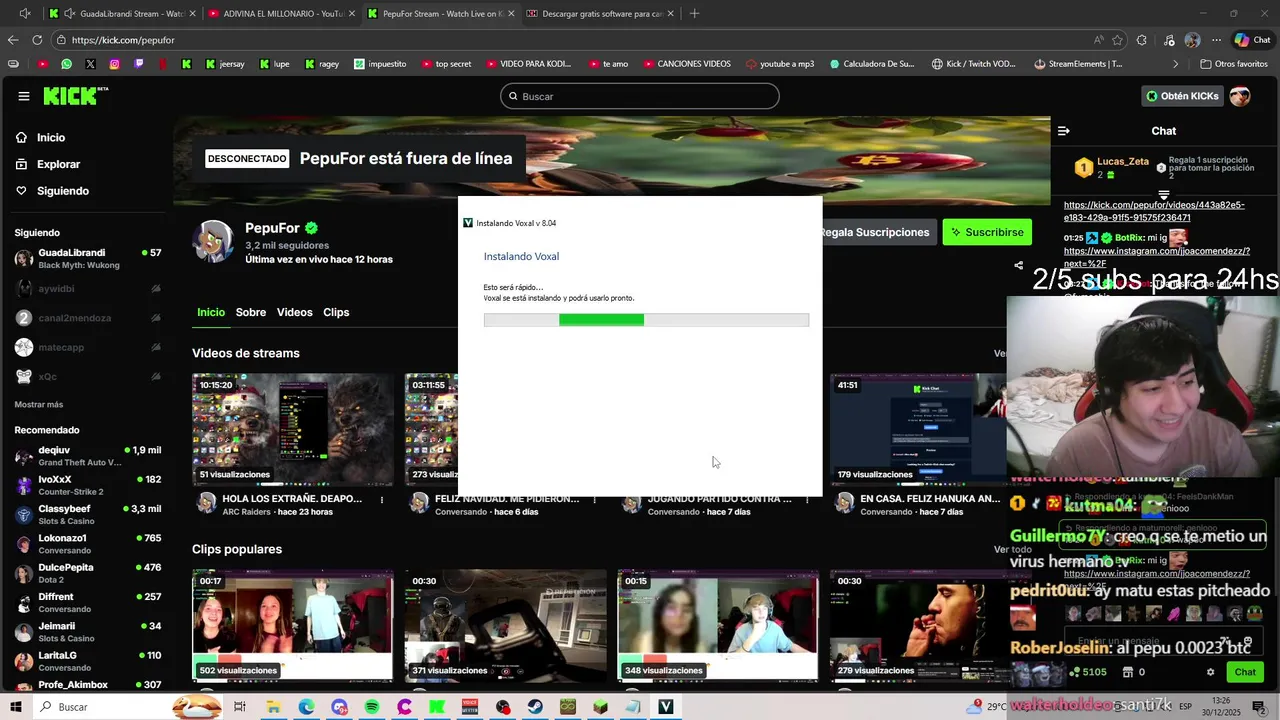Switch to Clips channel tab
This screenshot has height=720, width=1280.
pos(336,313)
